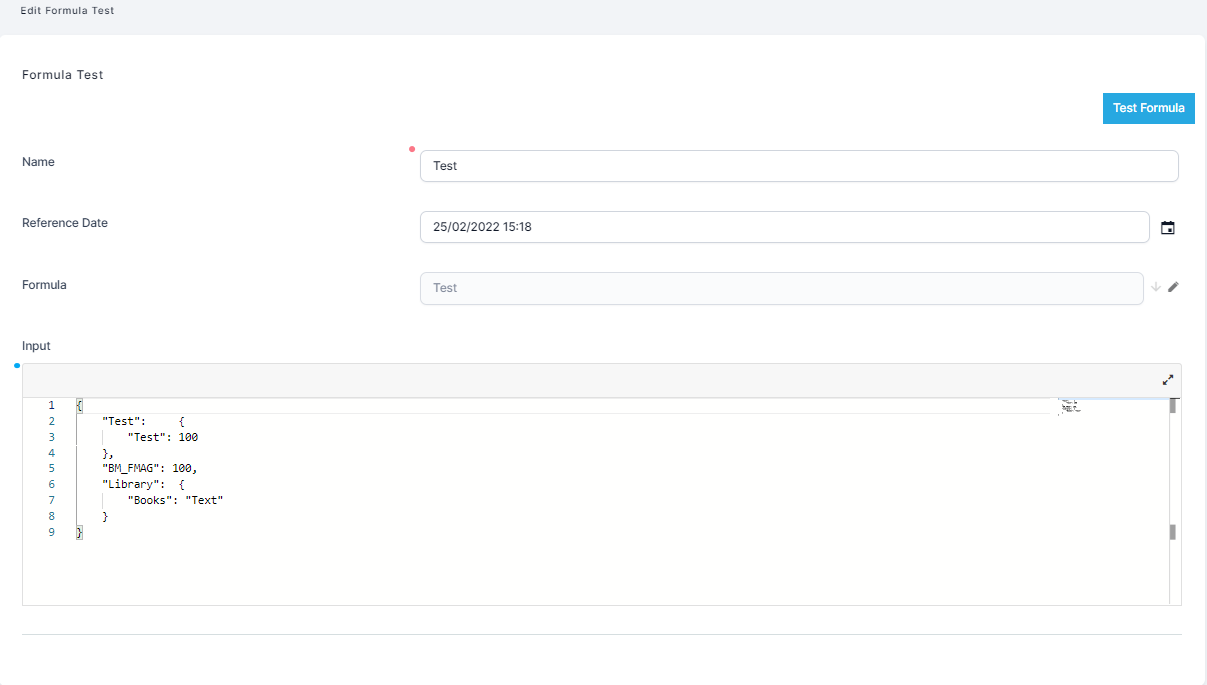Click line number 1 in the gutter
The image size is (1207, 685).
pos(52,405)
